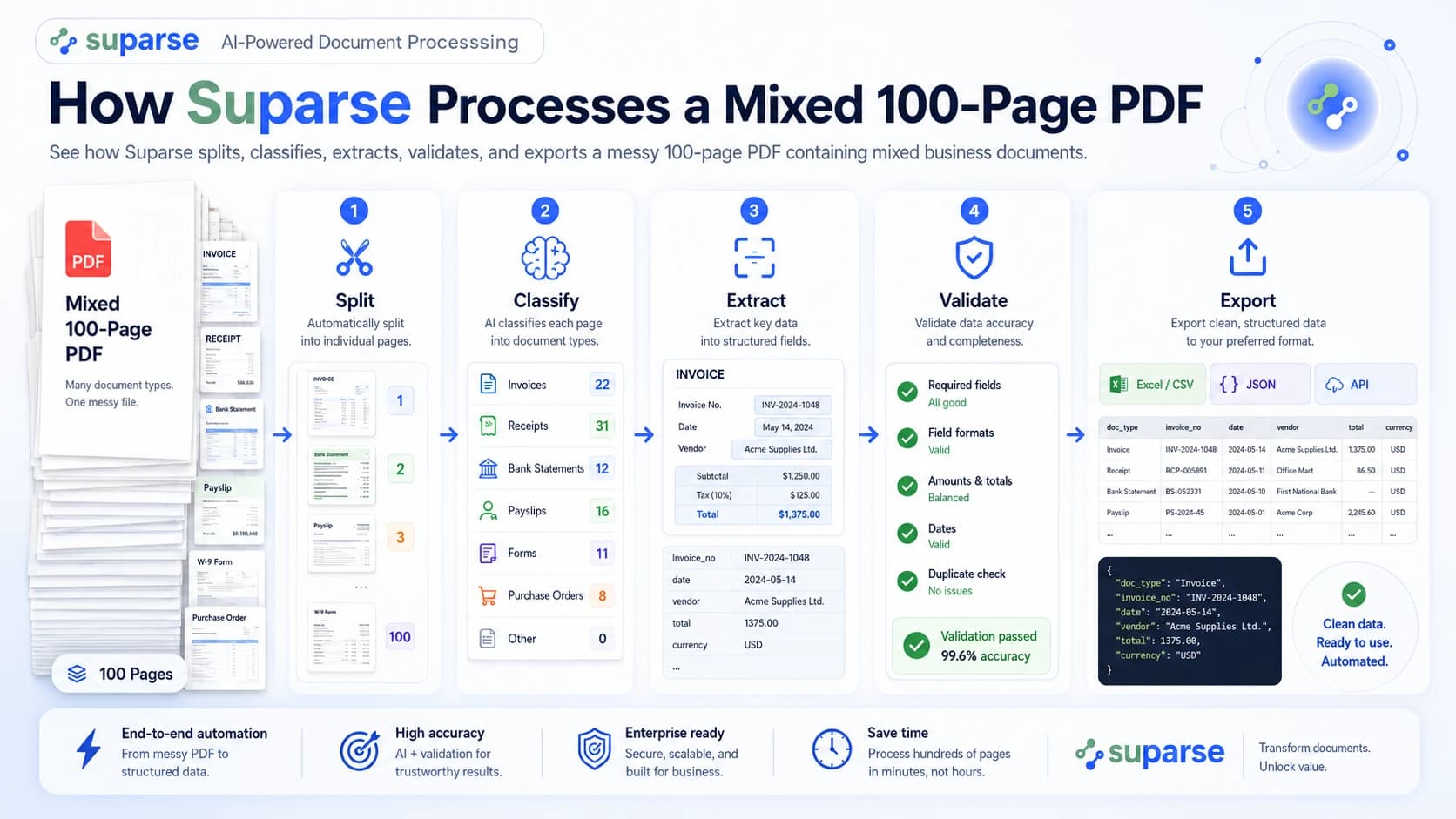The width and height of the screenshot is (1456, 819).
Task: Click the Duplicate check green checkmark
Action: coord(907,581)
